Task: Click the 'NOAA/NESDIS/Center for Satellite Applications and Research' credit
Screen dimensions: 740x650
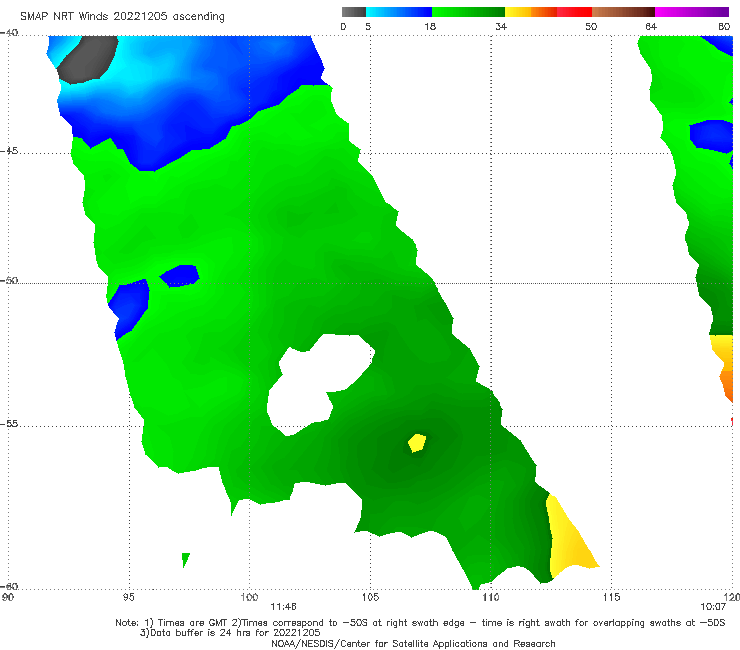Action: coord(413,644)
